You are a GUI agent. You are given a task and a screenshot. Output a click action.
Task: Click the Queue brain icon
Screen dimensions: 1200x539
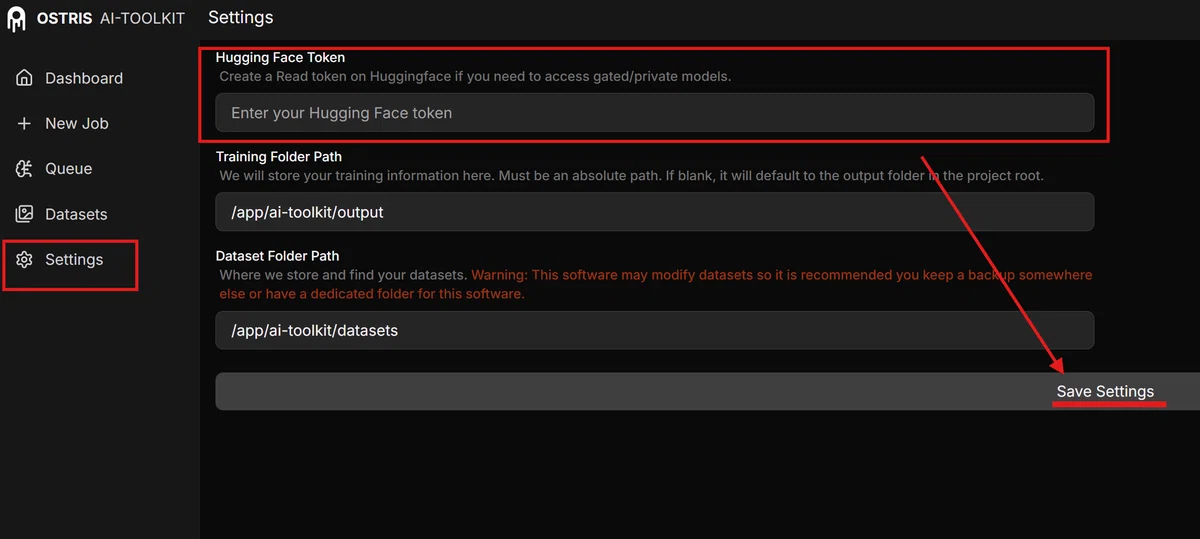[x=25, y=169]
